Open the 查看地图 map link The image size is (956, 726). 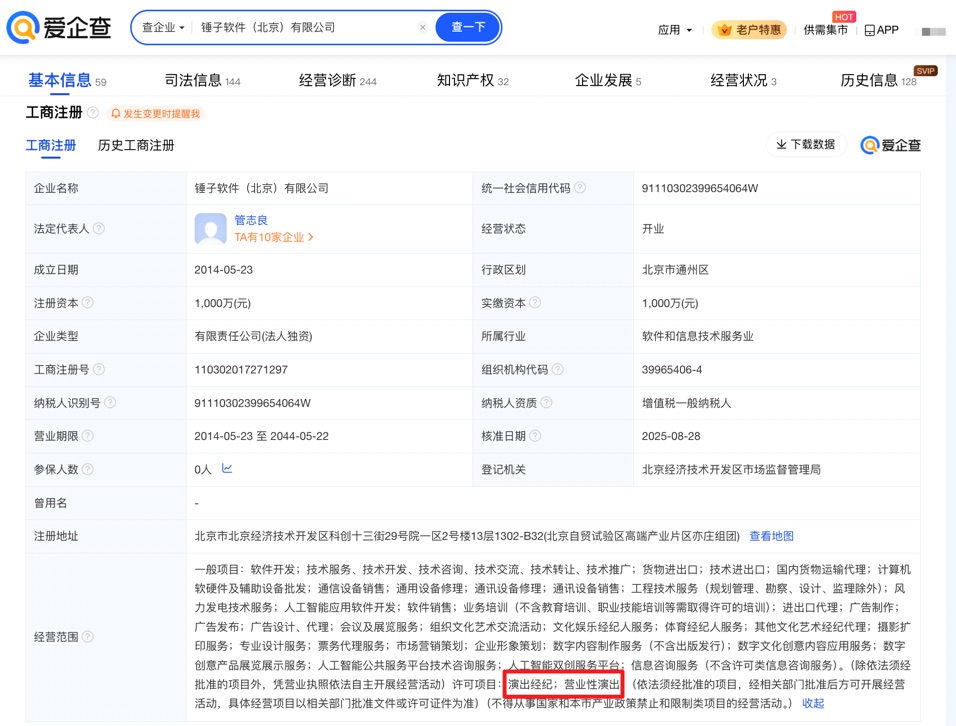click(x=771, y=536)
